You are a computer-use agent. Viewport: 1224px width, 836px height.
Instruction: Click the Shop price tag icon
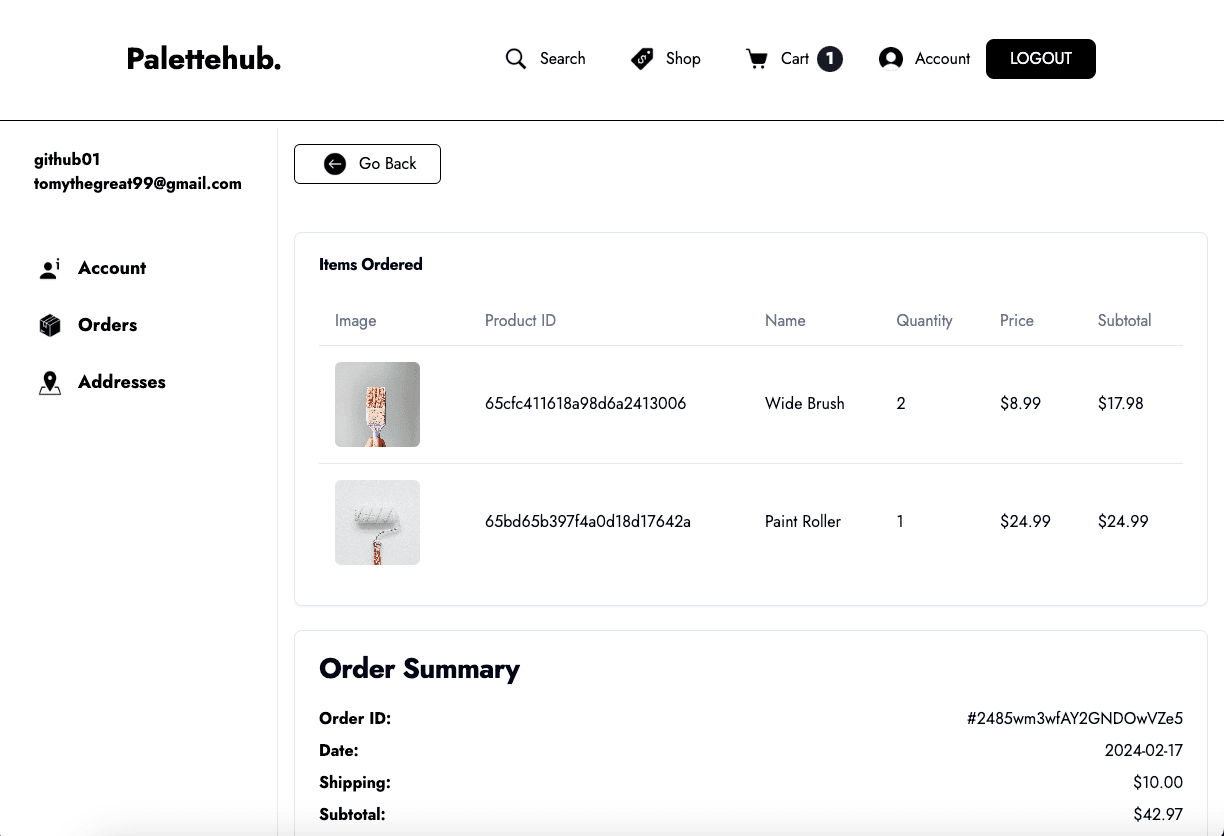[x=642, y=59]
